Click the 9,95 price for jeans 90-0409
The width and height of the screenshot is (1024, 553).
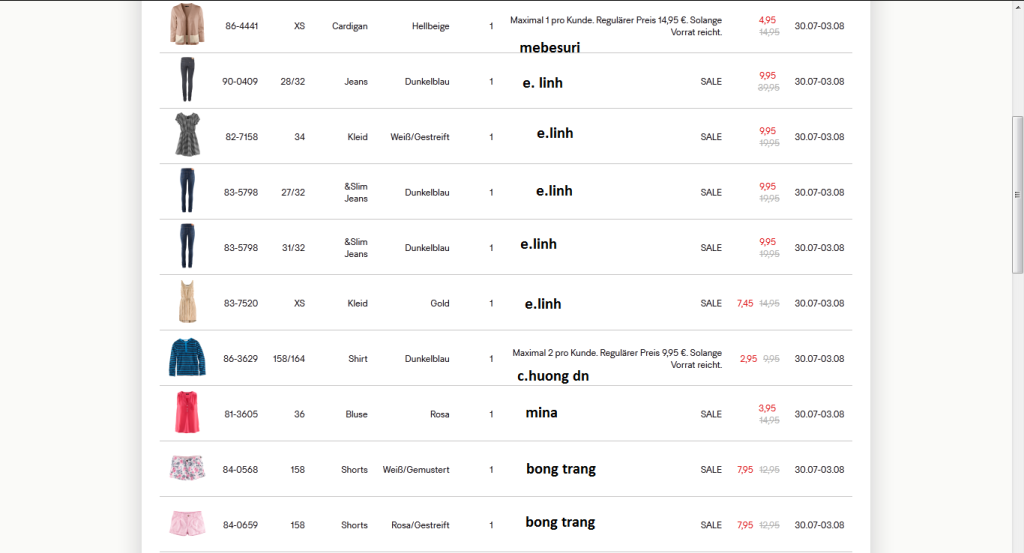(x=767, y=75)
